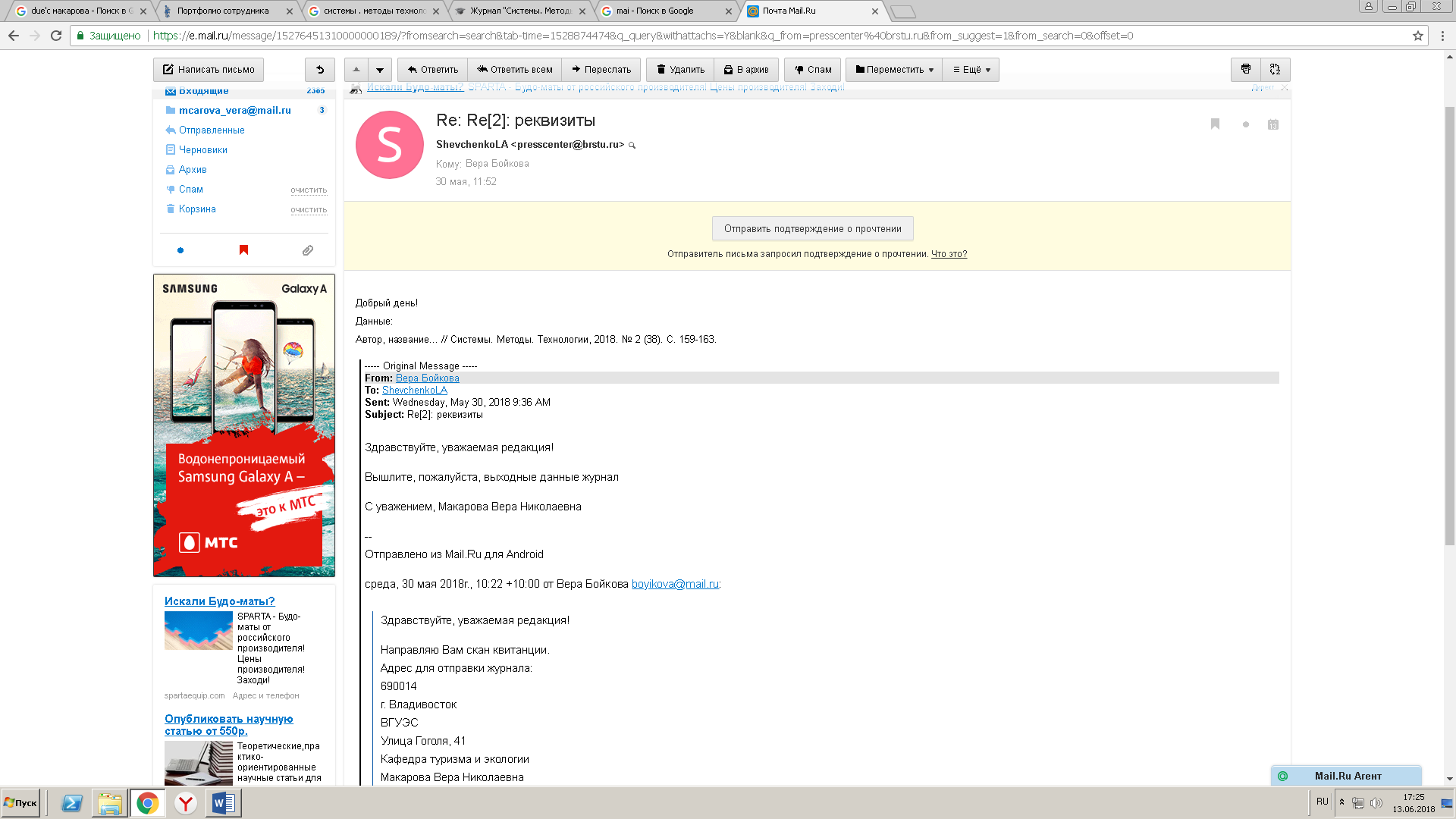Image resolution: width=1456 pixels, height=819 pixels.
Task: Go to the previous message with the up arrow
Action: coord(356,69)
